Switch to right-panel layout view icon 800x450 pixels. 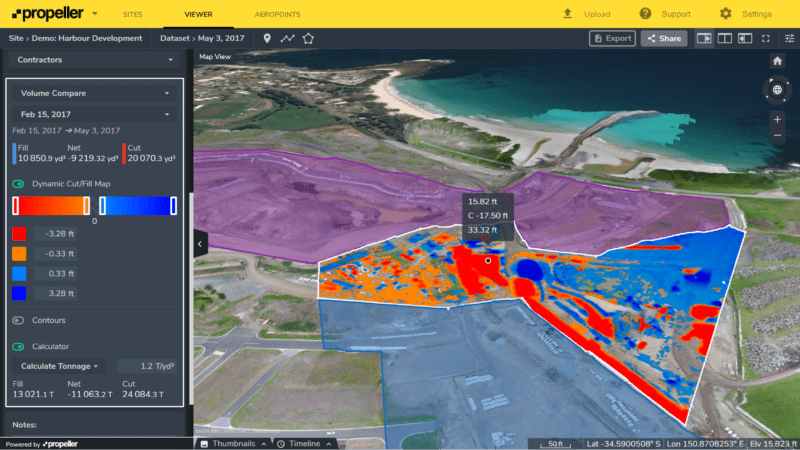tap(704, 38)
